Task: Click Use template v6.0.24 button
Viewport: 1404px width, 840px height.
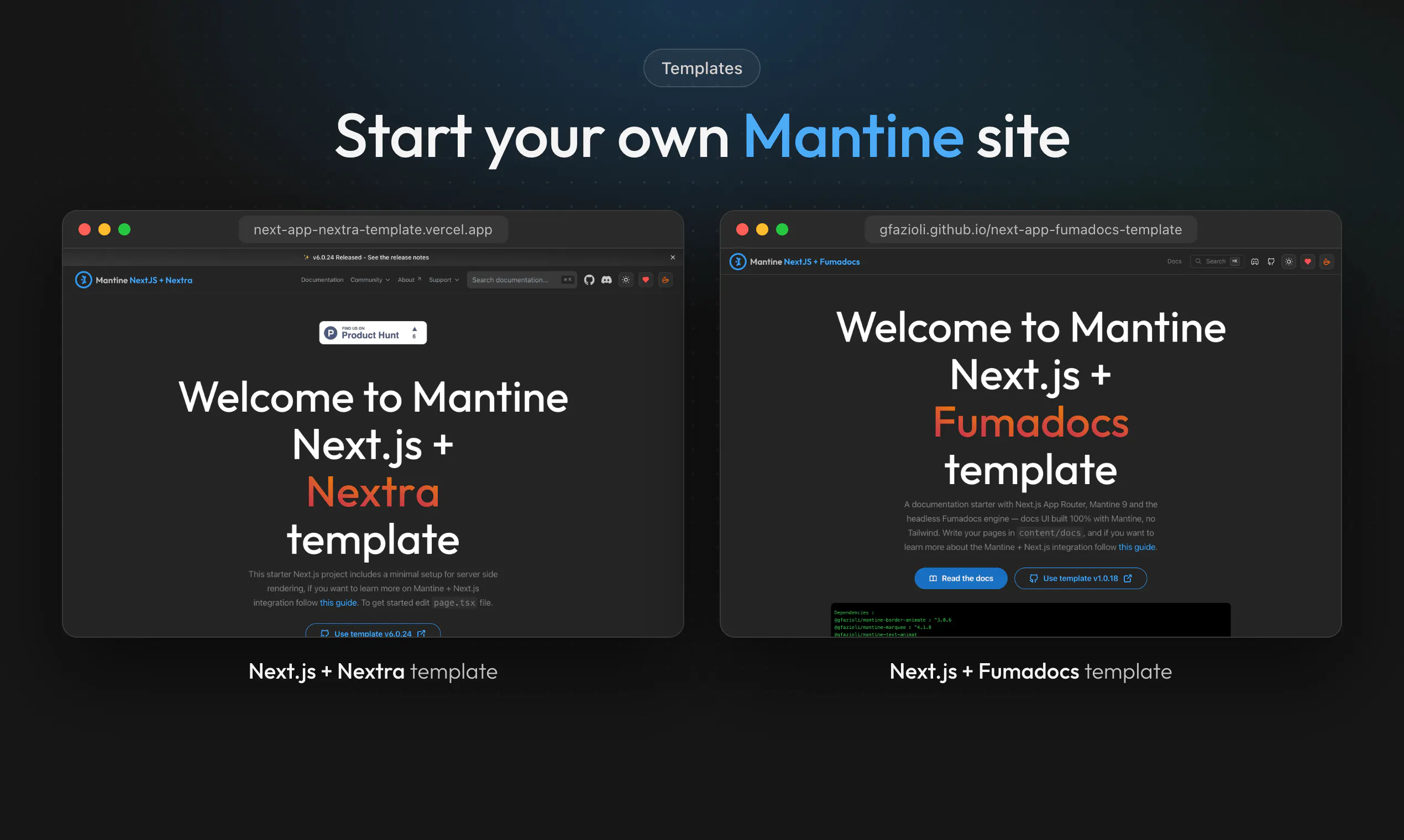Action: (x=373, y=631)
